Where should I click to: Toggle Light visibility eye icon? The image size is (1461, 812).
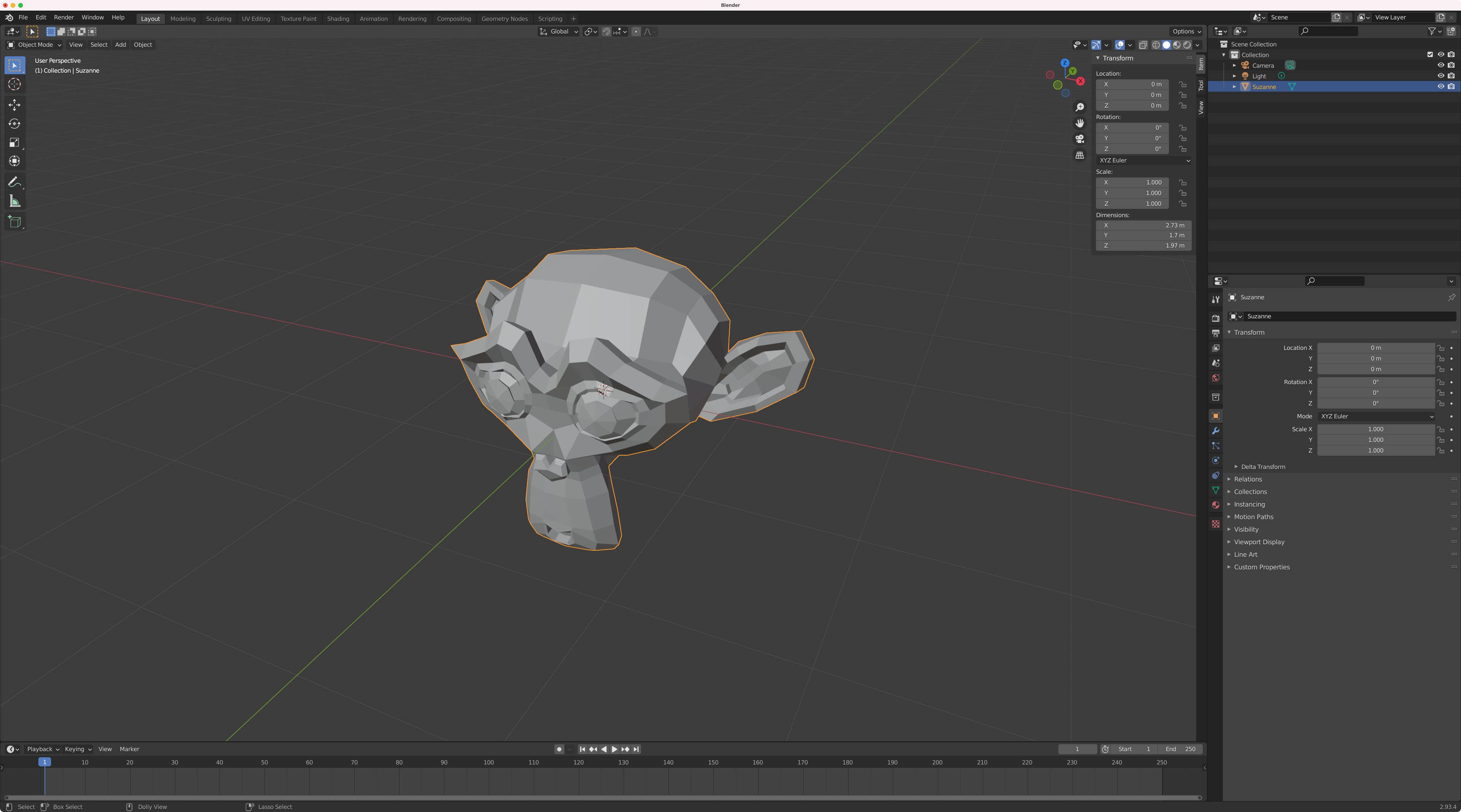tap(1440, 76)
